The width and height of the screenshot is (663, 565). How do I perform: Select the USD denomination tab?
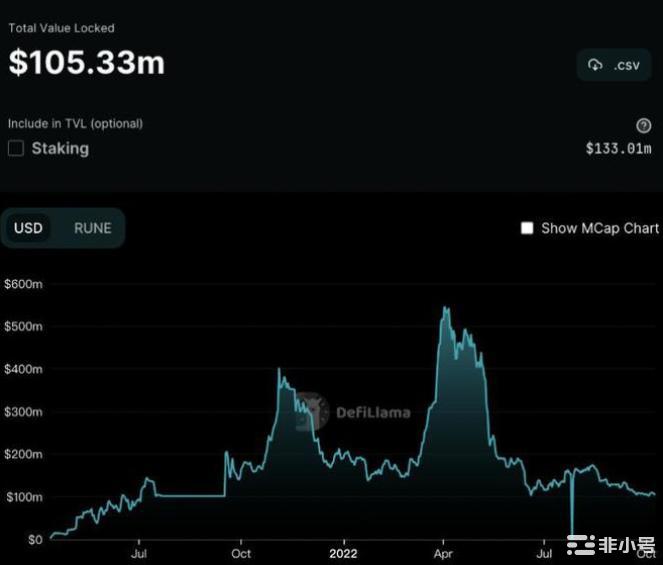point(28,228)
